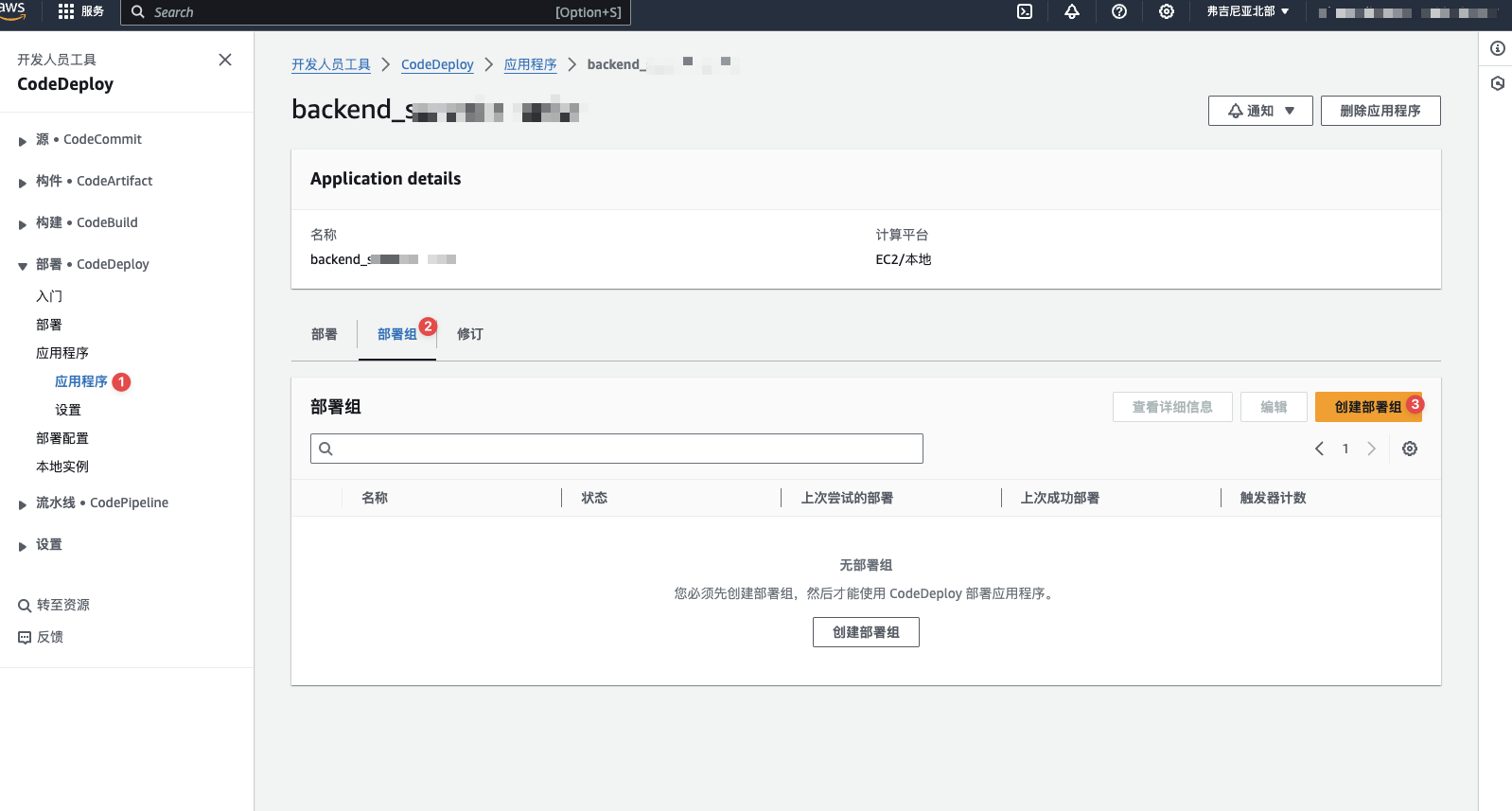
Task: Click search icon for Go to resource
Action: click(x=25, y=606)
